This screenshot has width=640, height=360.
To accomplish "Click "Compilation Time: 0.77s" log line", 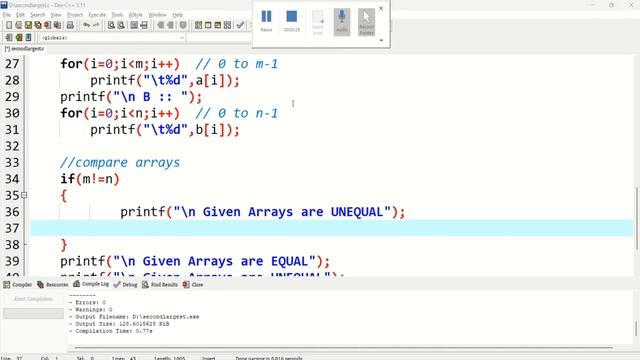I will click(x=111, y=331).
